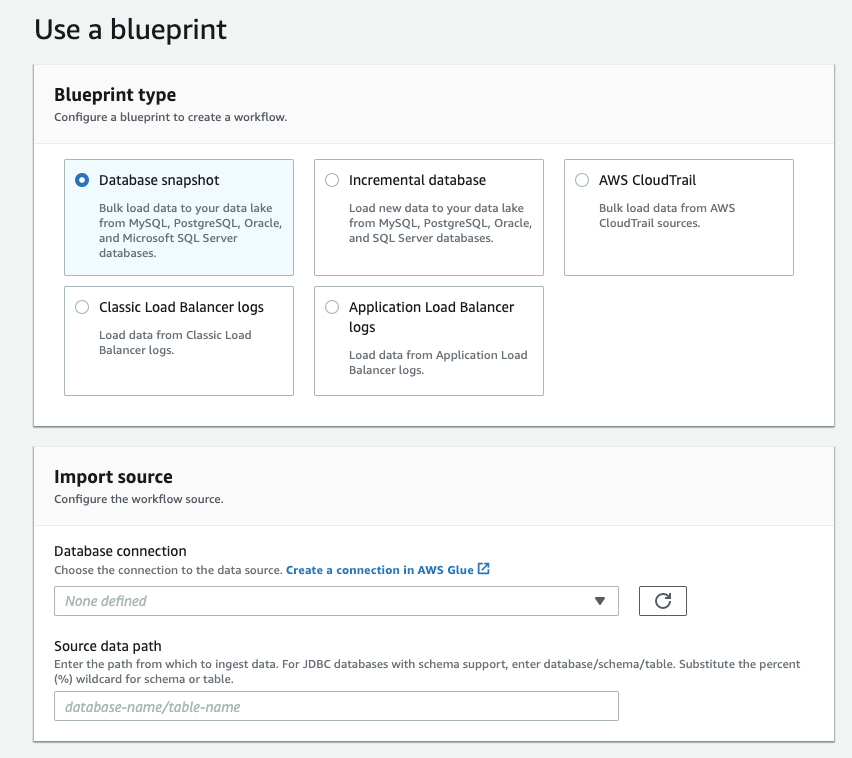Click the Database connection field label

coord(120,551)
